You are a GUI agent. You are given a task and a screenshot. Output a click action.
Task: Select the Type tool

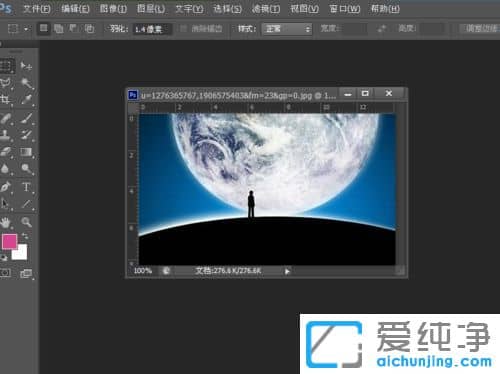pyautogui.click(x=26, y=187)
